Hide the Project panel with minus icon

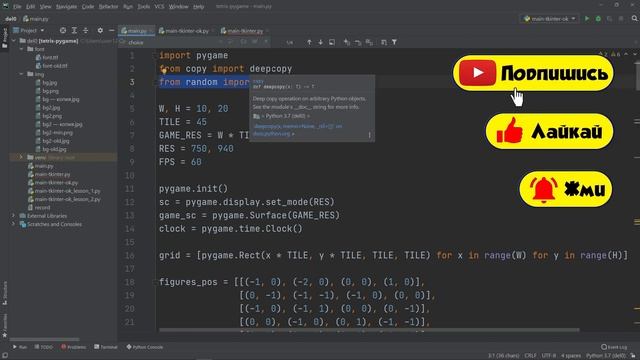[111, 31]
